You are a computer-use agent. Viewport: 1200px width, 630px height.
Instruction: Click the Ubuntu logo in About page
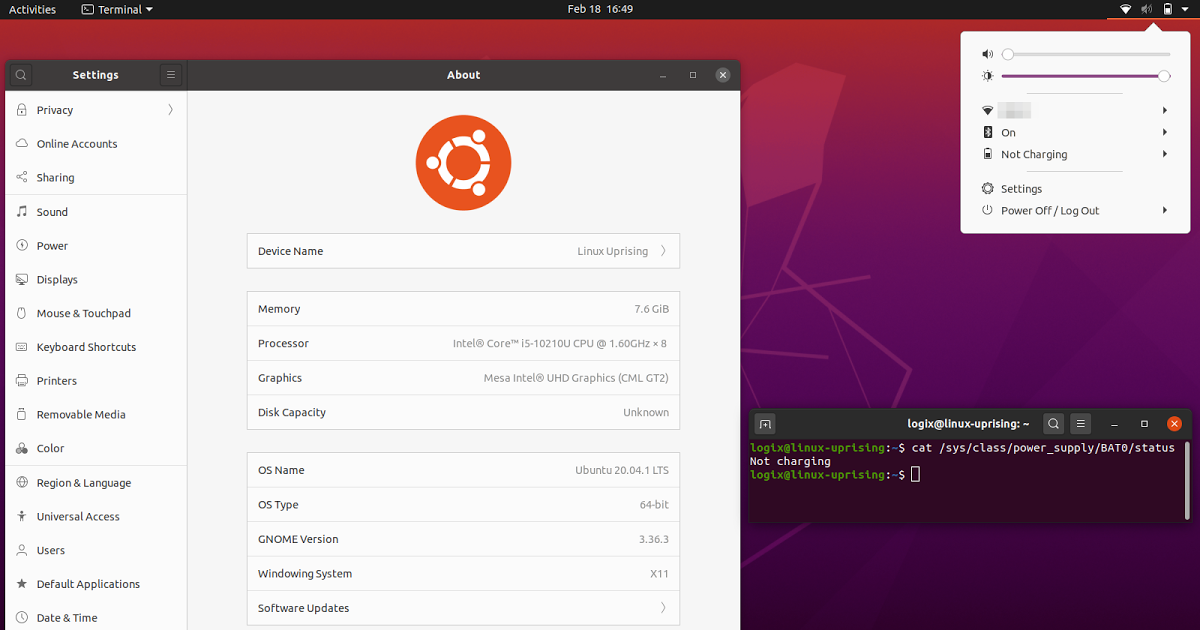tap(463, 163)
